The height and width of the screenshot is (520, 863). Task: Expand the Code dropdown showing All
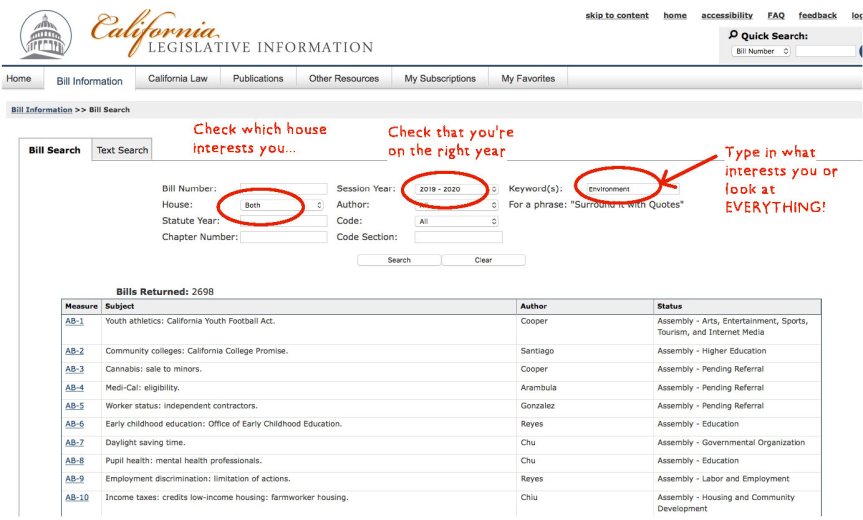[x=457, y=221]
